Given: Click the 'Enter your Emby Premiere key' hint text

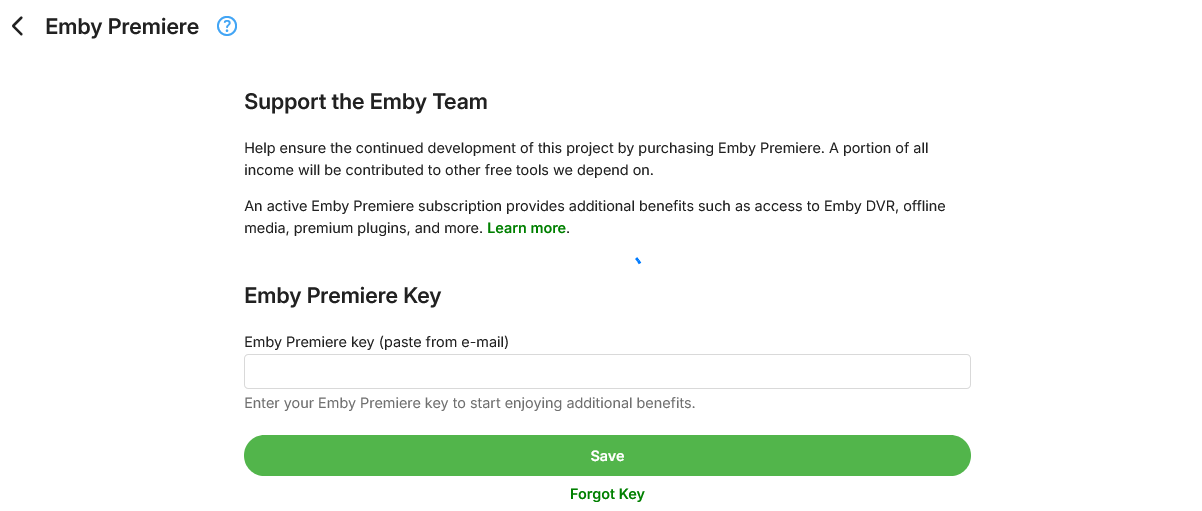Looking at the screenshot, I should (469, 403).
